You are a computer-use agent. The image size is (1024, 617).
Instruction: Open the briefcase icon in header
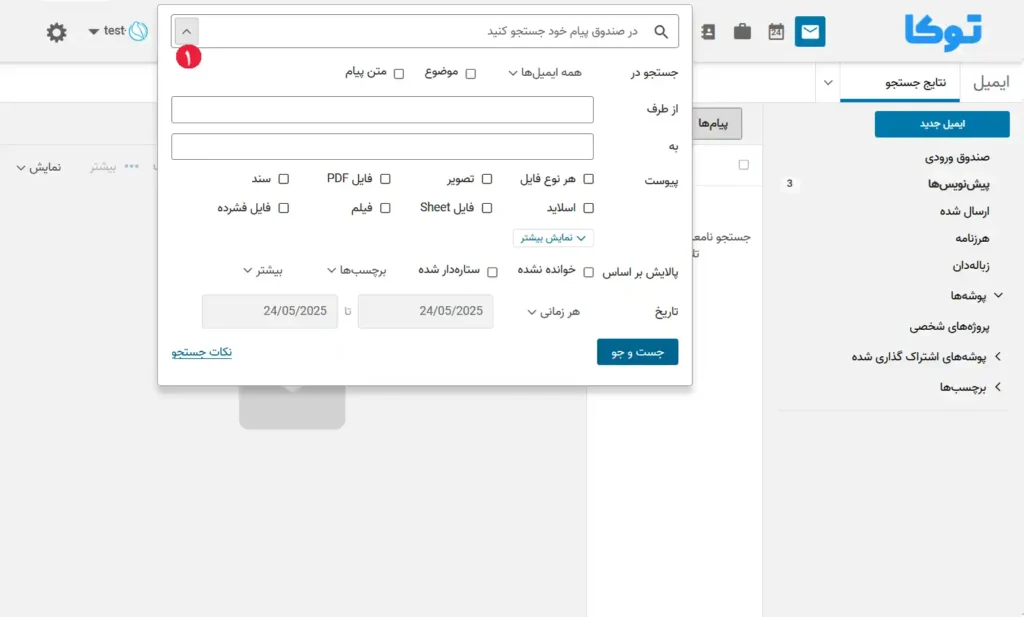click(x=742, y=31)
